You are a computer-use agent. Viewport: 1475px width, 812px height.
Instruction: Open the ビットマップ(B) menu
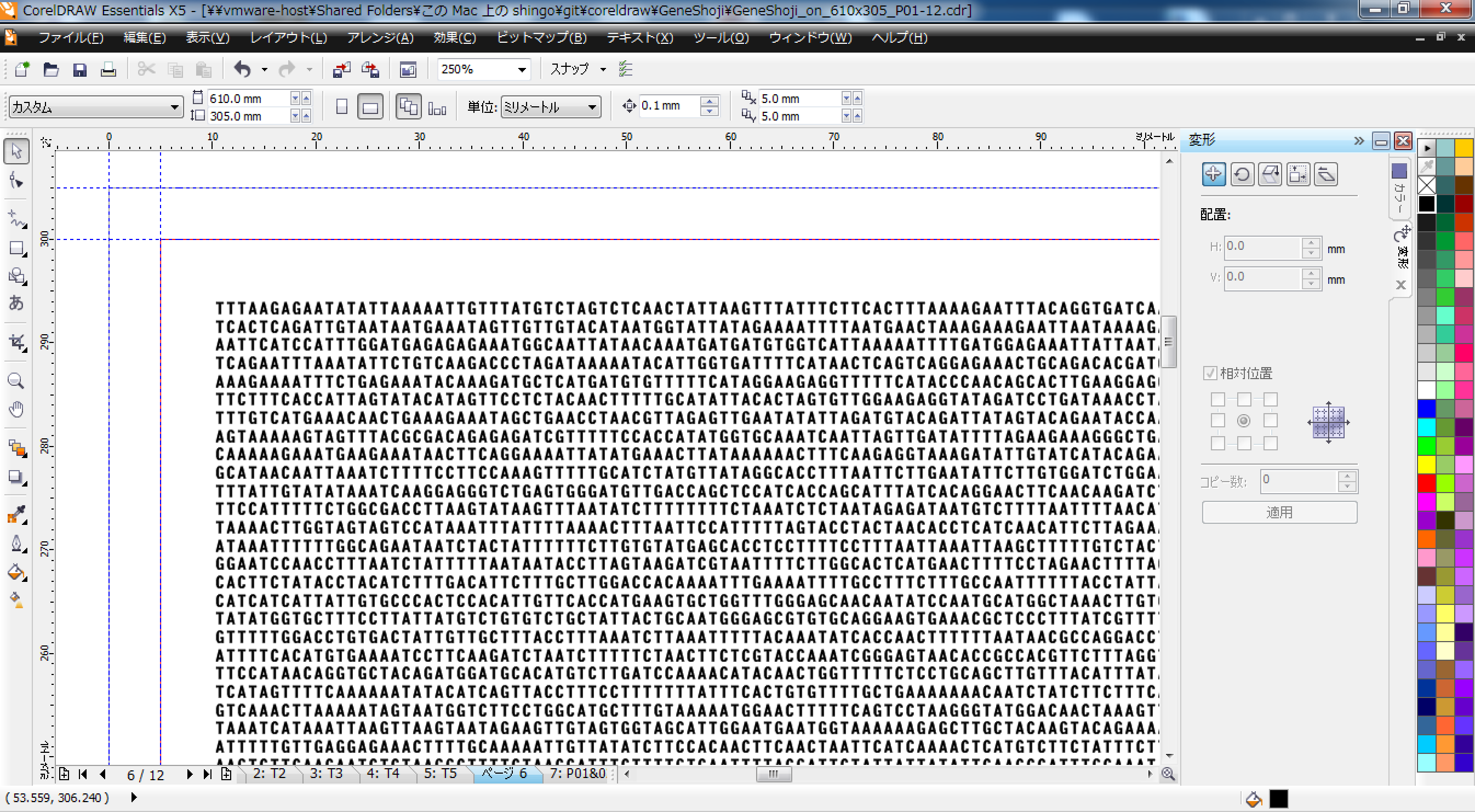[541, 38]
